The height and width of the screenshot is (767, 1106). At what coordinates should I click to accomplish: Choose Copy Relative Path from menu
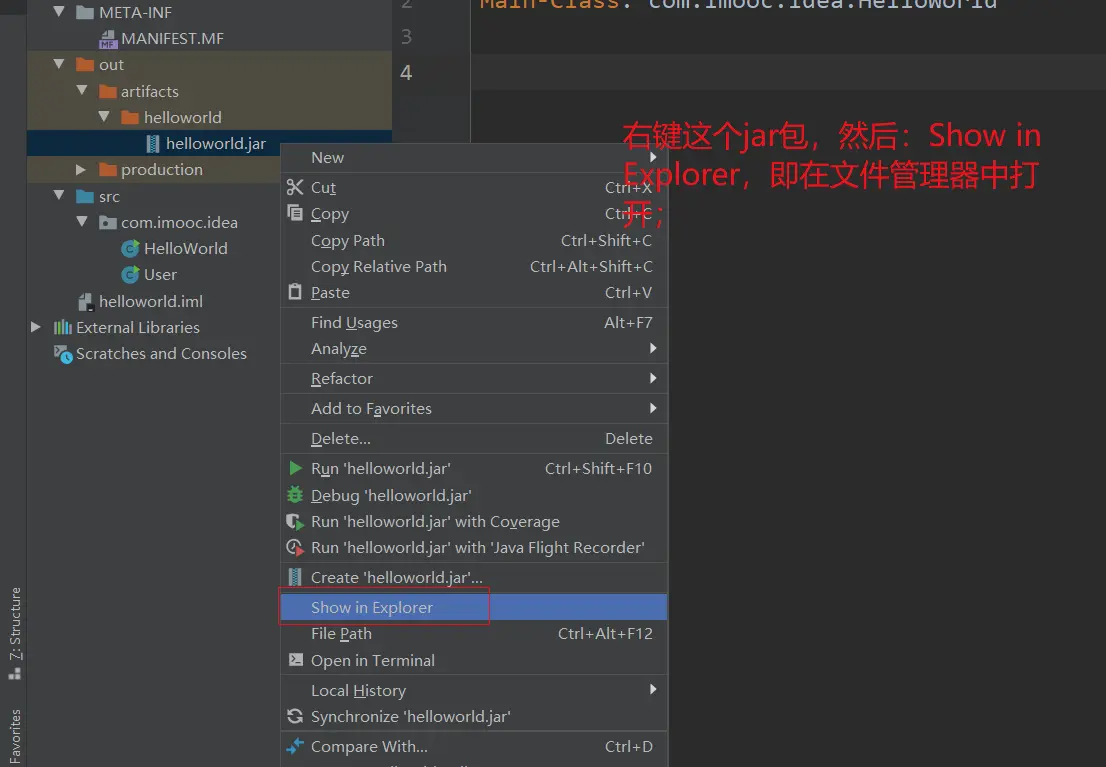click(378, 266)
